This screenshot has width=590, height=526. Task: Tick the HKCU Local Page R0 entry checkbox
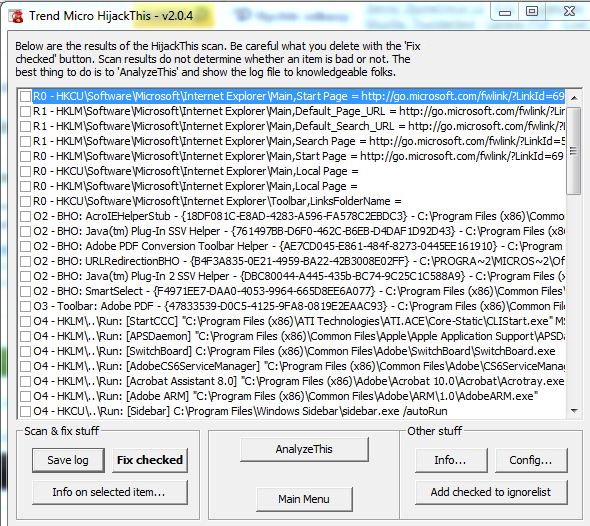(25, 172)
